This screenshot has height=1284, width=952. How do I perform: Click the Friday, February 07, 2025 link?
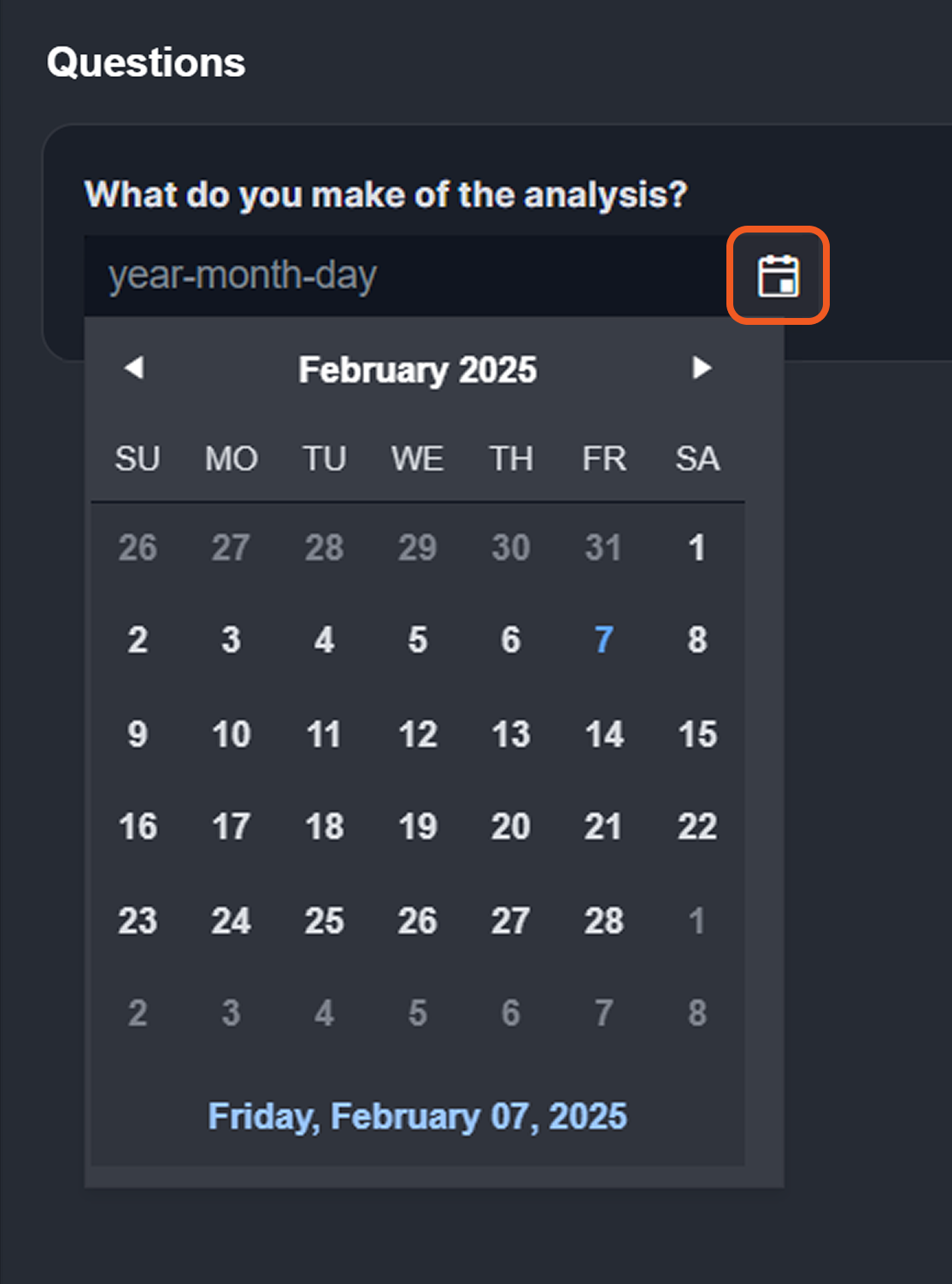click(417, 1116)
